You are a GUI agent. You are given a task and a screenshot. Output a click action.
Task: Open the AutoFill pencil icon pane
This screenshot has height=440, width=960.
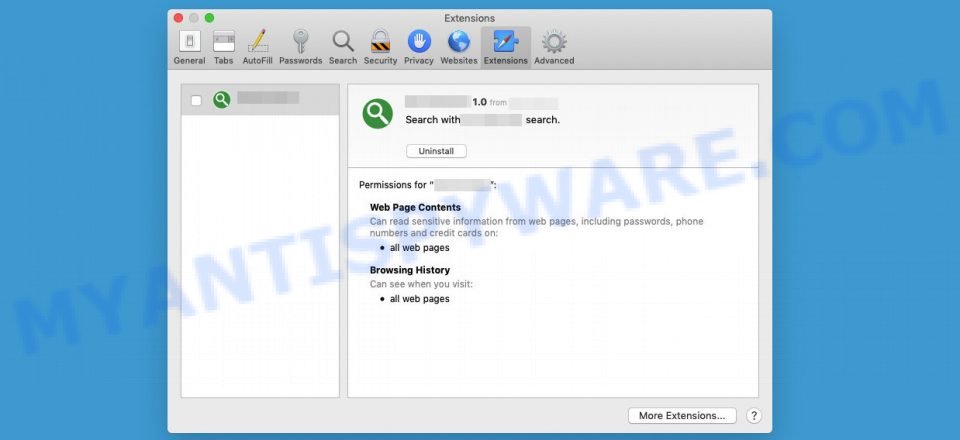[257, 48]
